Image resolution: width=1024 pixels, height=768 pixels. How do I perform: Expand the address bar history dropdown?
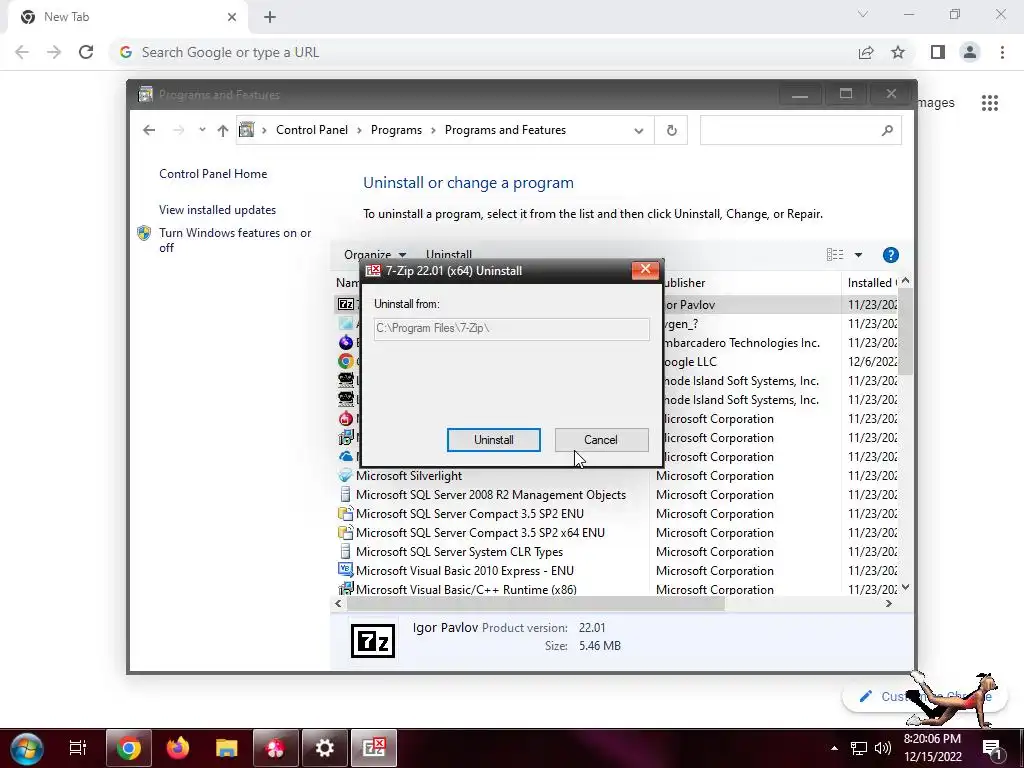tap(639, 131)
